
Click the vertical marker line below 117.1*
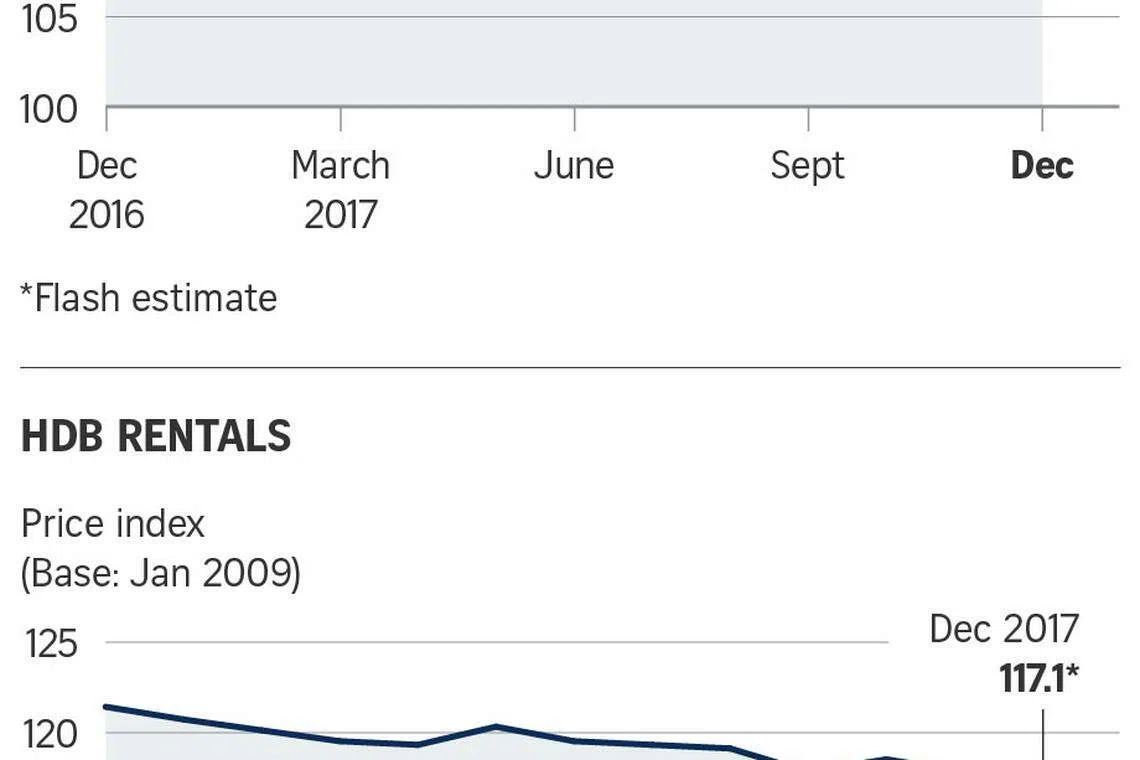[x=1043, y=735]
